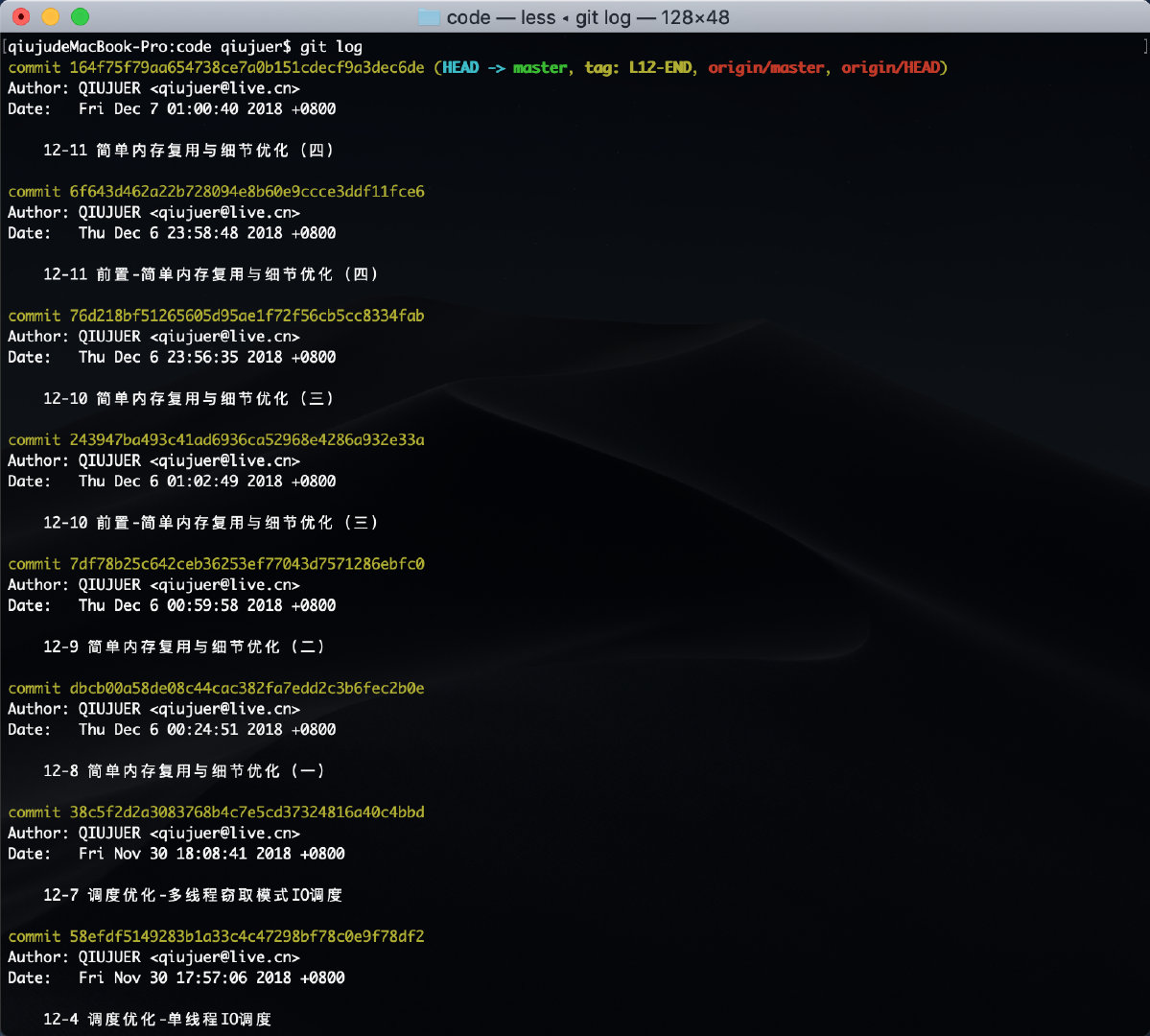
Task: Click message '12-11 简单内存复用与细节优化（四）'
Action: 189,151
